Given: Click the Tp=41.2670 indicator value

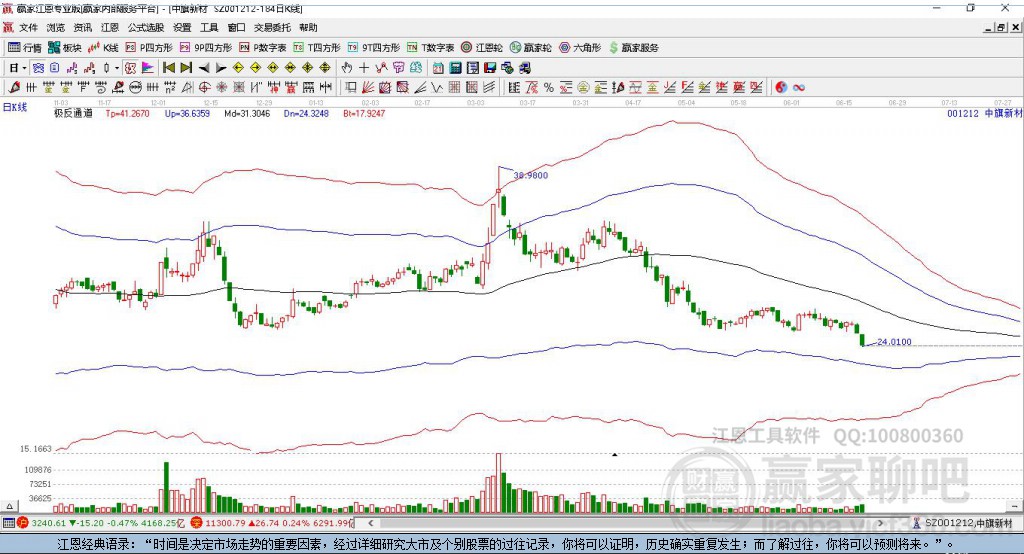Looking at the screenshot, I should pyautogui.click(x=127, y=114).
